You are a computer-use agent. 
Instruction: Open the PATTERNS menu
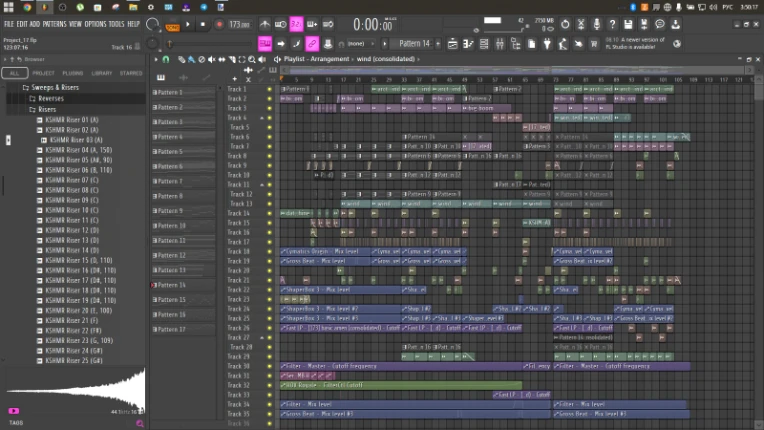click(54, 24)
